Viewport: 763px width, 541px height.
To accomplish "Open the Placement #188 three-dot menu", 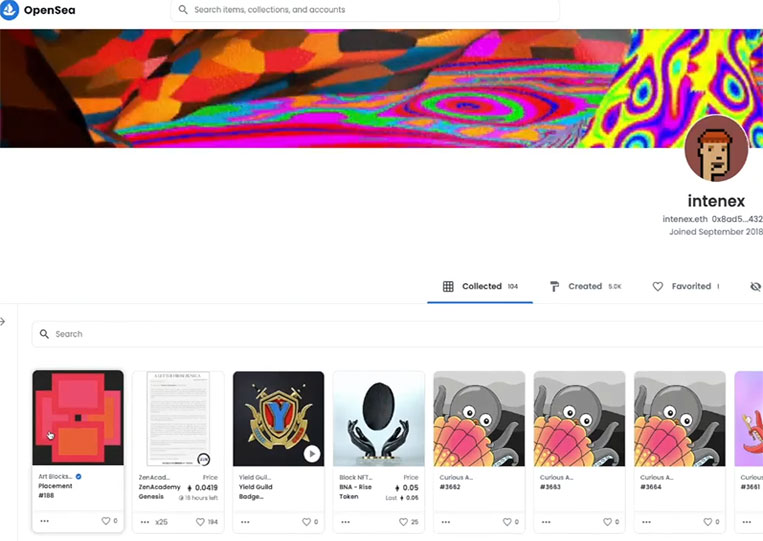I will click(45, 521).
